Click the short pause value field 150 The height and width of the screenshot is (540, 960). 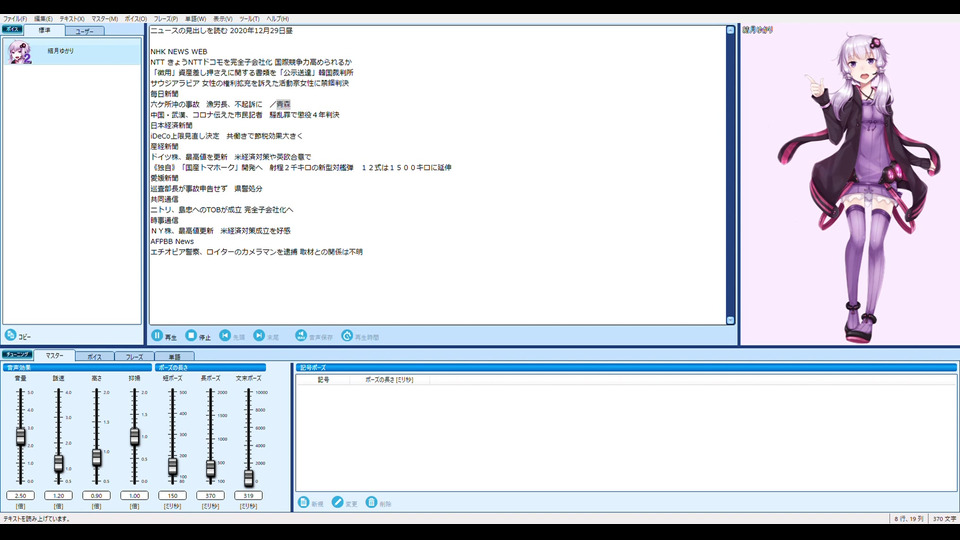[x=173, y=495]
